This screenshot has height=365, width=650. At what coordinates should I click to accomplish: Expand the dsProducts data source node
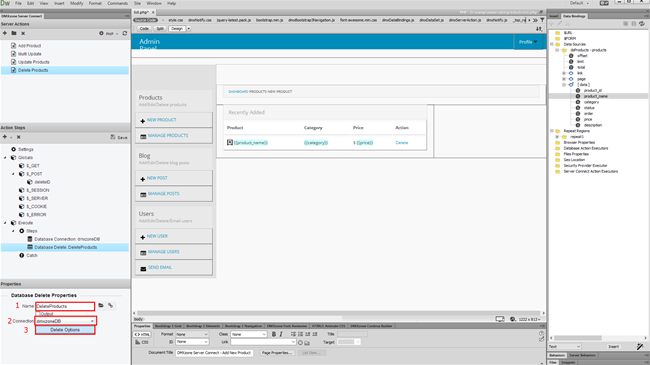pyautogui.click(x=558, y=50)
